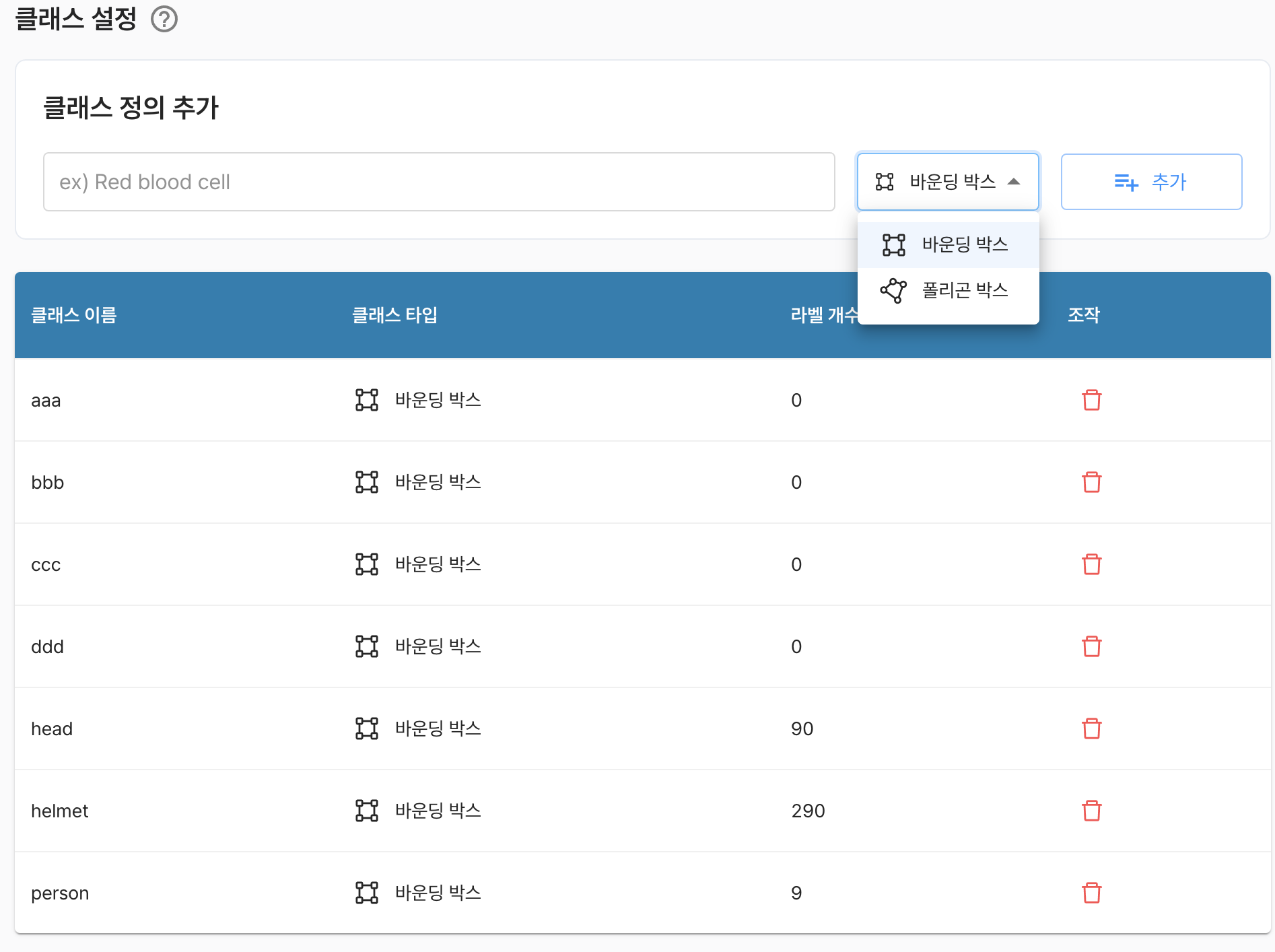
Task: Click bounding box icon in ccc row
Action: 367,564
